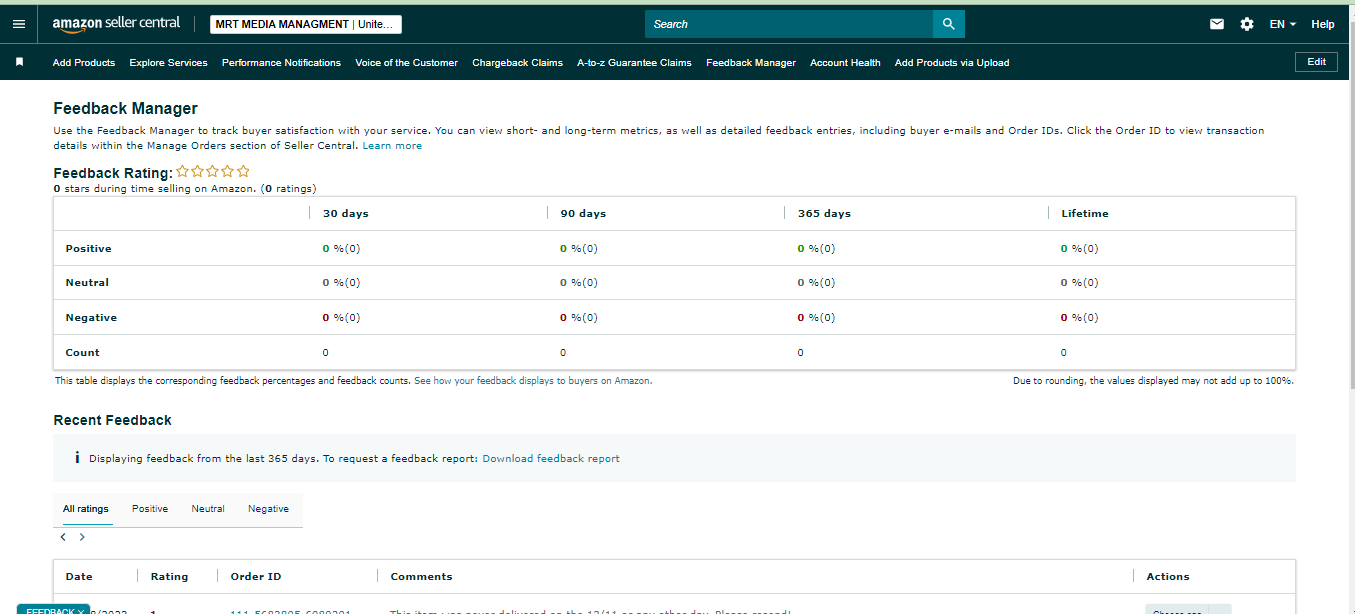Open Help in the top bar
This screenshot has height=614, width=1355.
(x=1323, y=24)
